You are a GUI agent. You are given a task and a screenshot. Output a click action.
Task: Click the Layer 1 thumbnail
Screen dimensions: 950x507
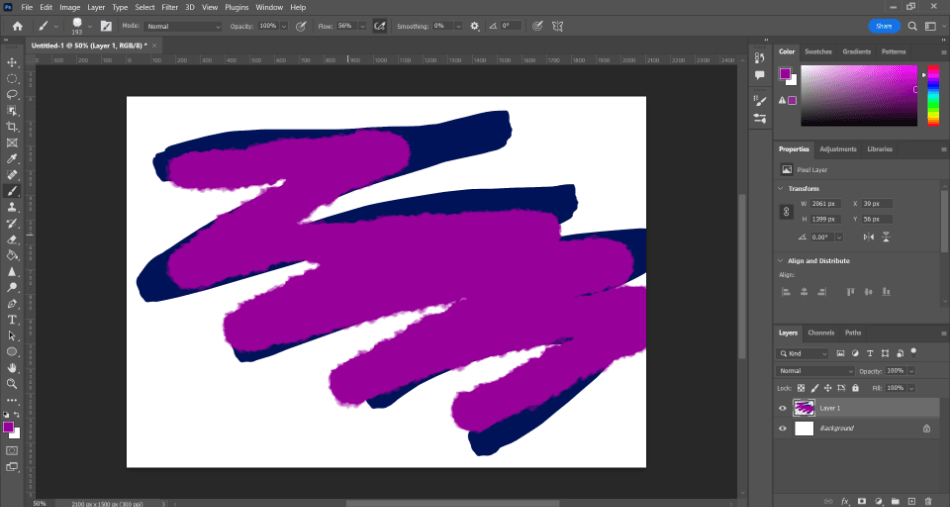[805, 408]
